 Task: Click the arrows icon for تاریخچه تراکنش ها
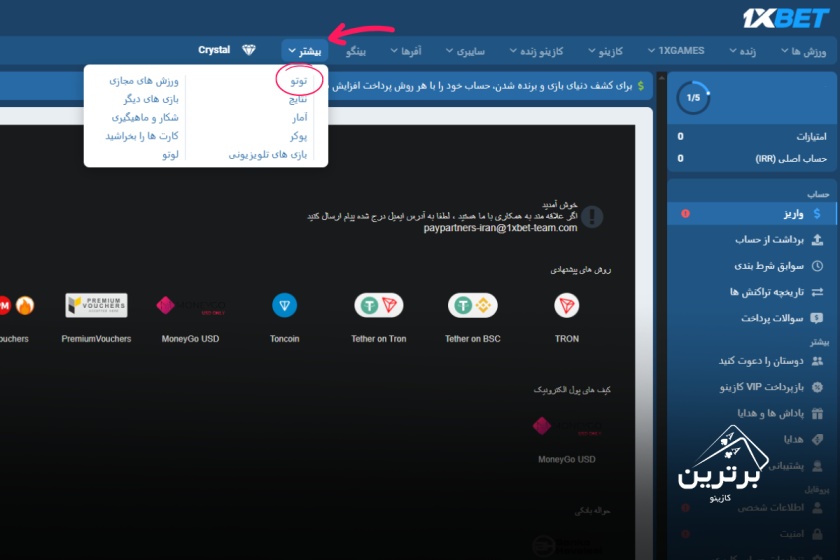[817, 292]
